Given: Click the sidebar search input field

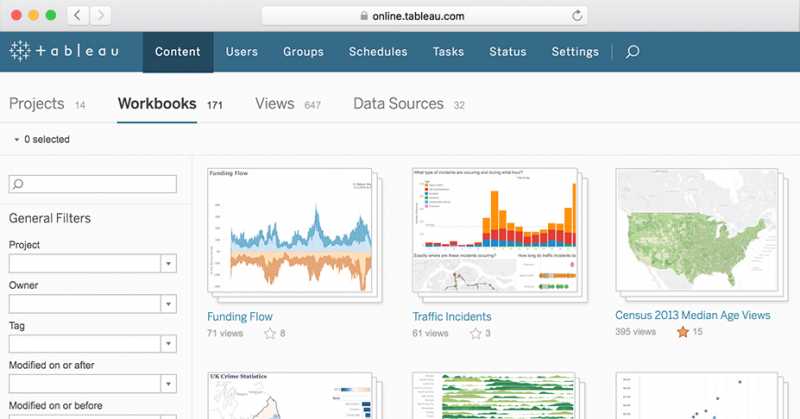Looking at the screenshot, I should (x=93, y=184).
